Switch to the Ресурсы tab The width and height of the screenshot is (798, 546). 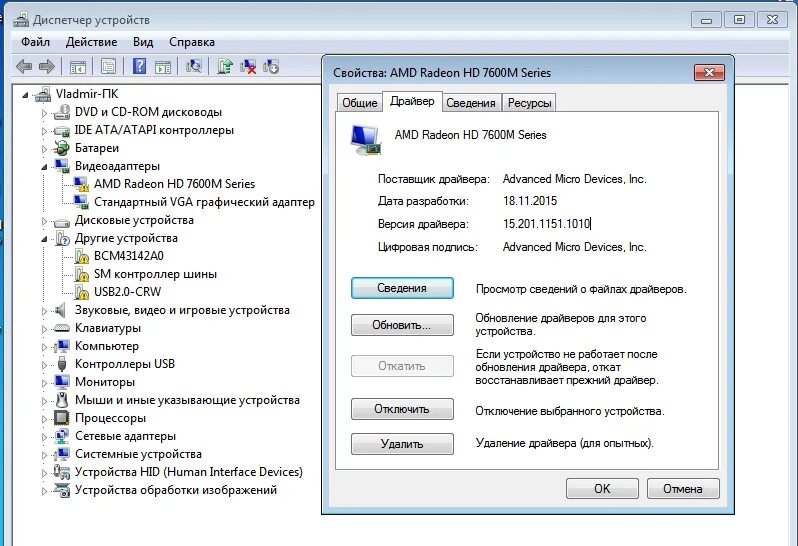tap(529, 103)
